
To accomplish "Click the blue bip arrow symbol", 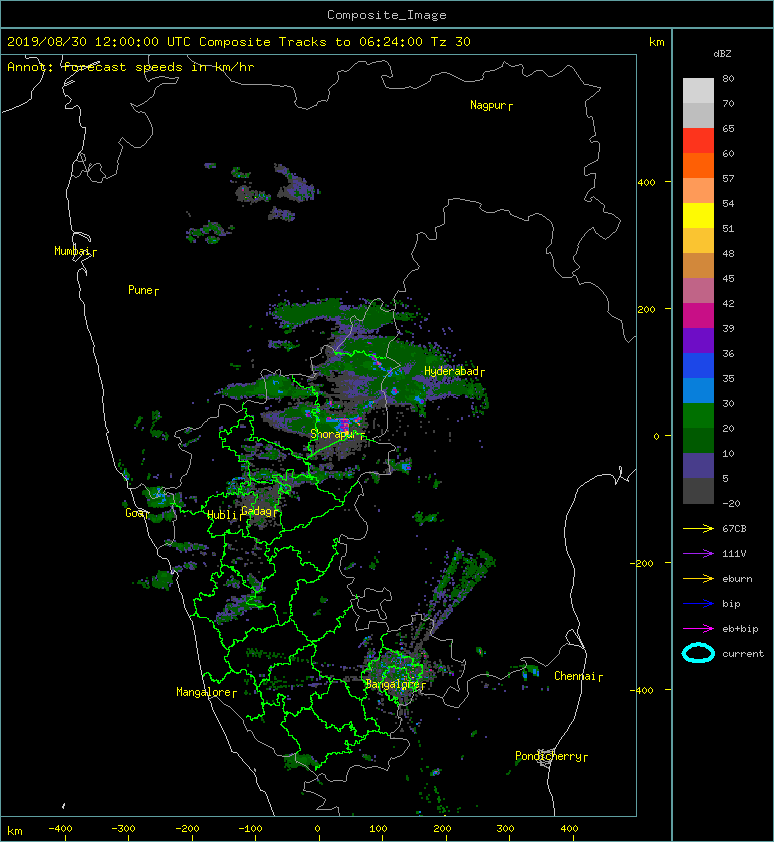I will click(698, 604).
